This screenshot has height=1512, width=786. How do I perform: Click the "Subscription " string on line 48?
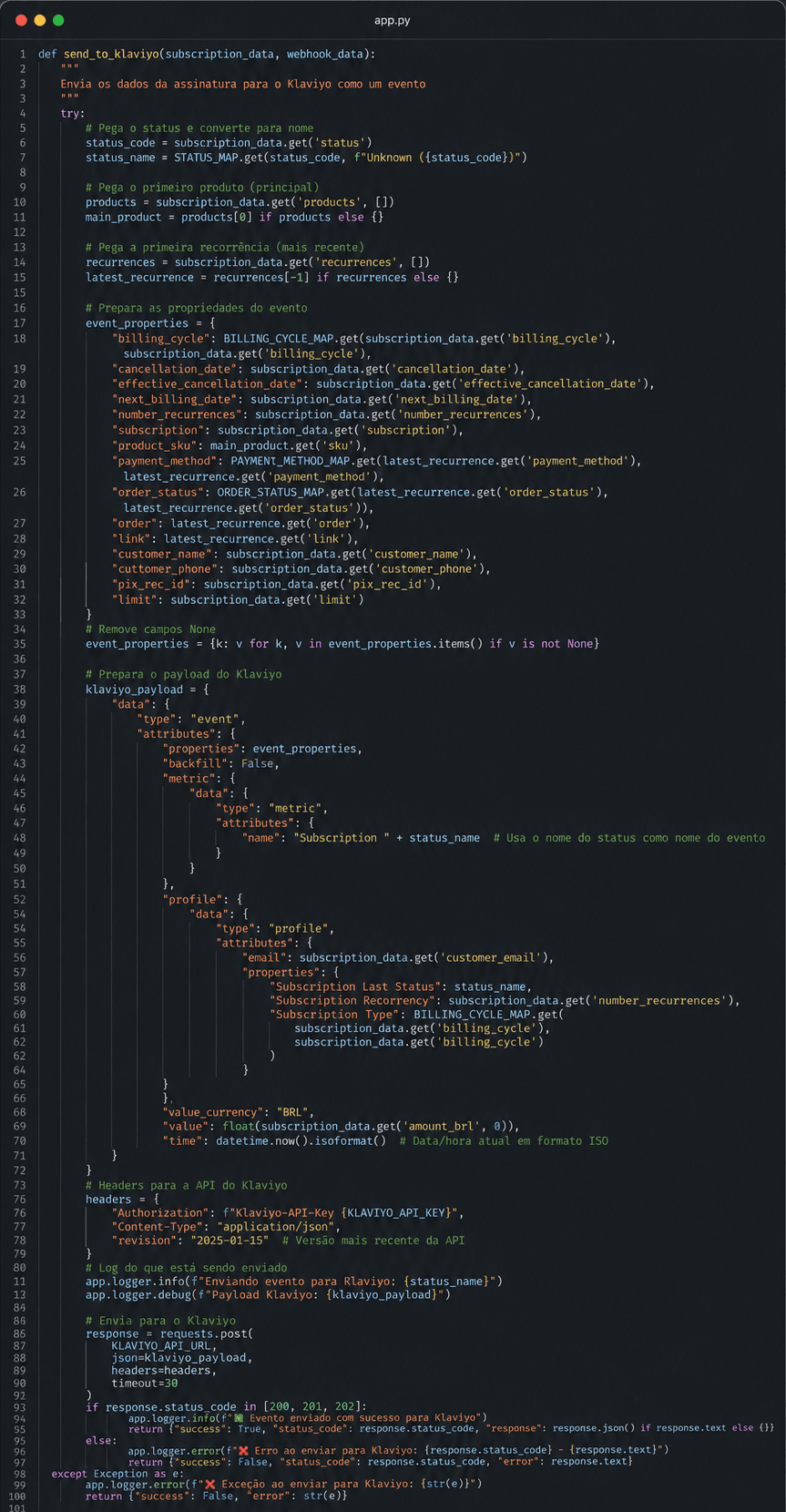[x=342, y=838]
